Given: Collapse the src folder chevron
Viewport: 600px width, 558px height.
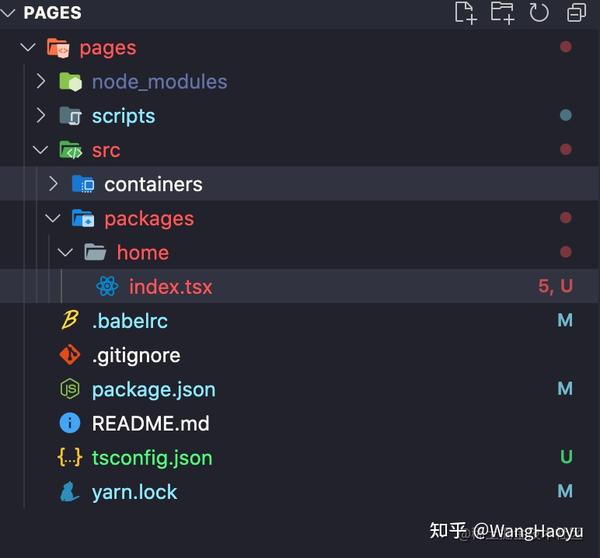Looking at the screenshot, I should pyautogui.click(x=41, y=150).
